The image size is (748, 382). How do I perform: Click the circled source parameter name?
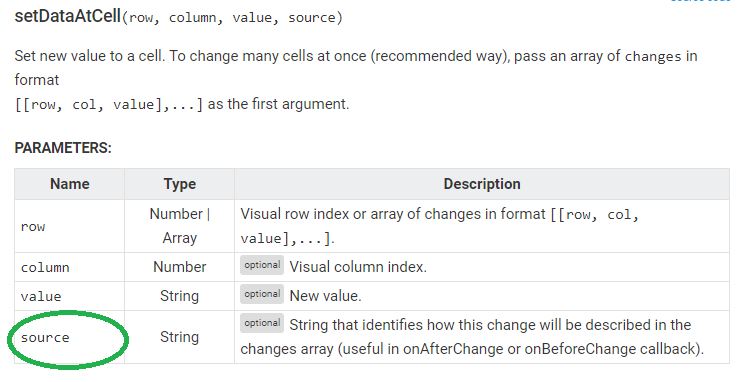[x=45, y=338]
